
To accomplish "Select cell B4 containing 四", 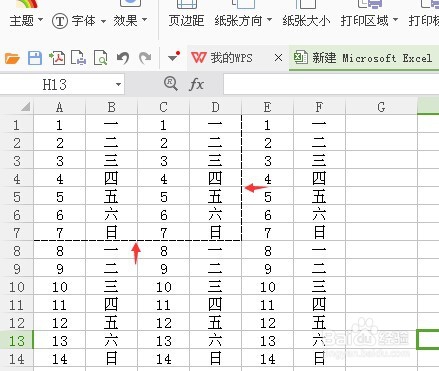I will coord(111,179).
